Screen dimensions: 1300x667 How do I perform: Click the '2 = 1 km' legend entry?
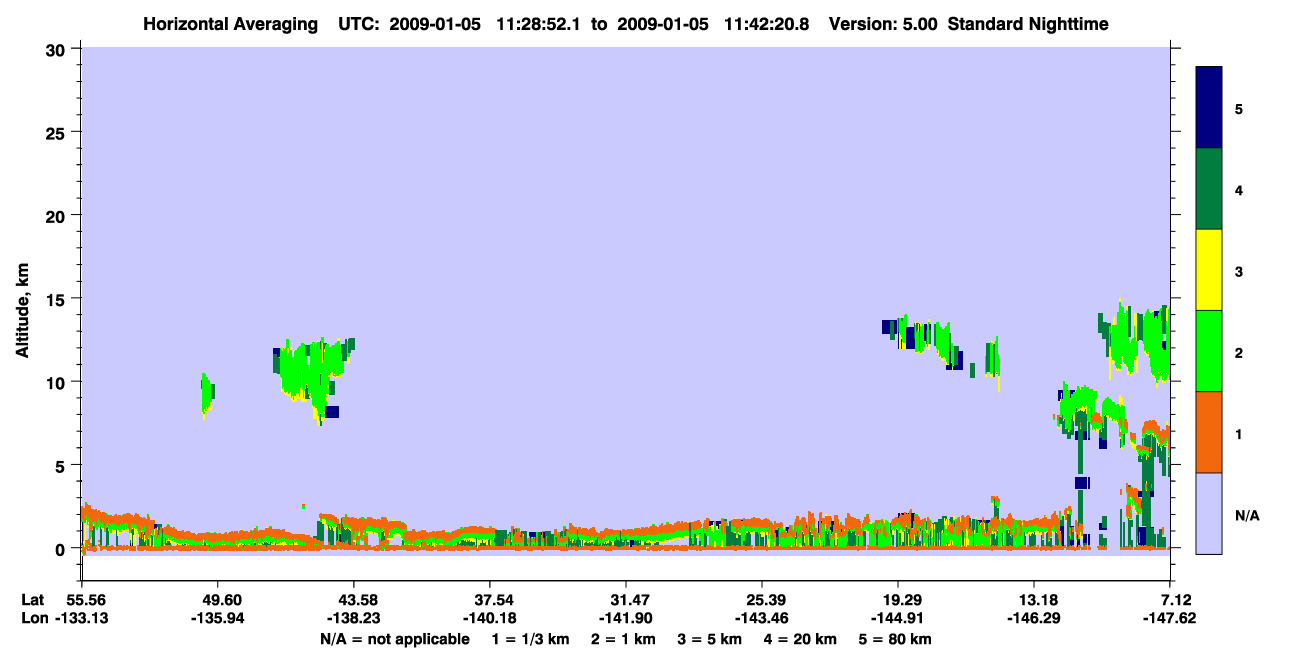coord(625,639)
